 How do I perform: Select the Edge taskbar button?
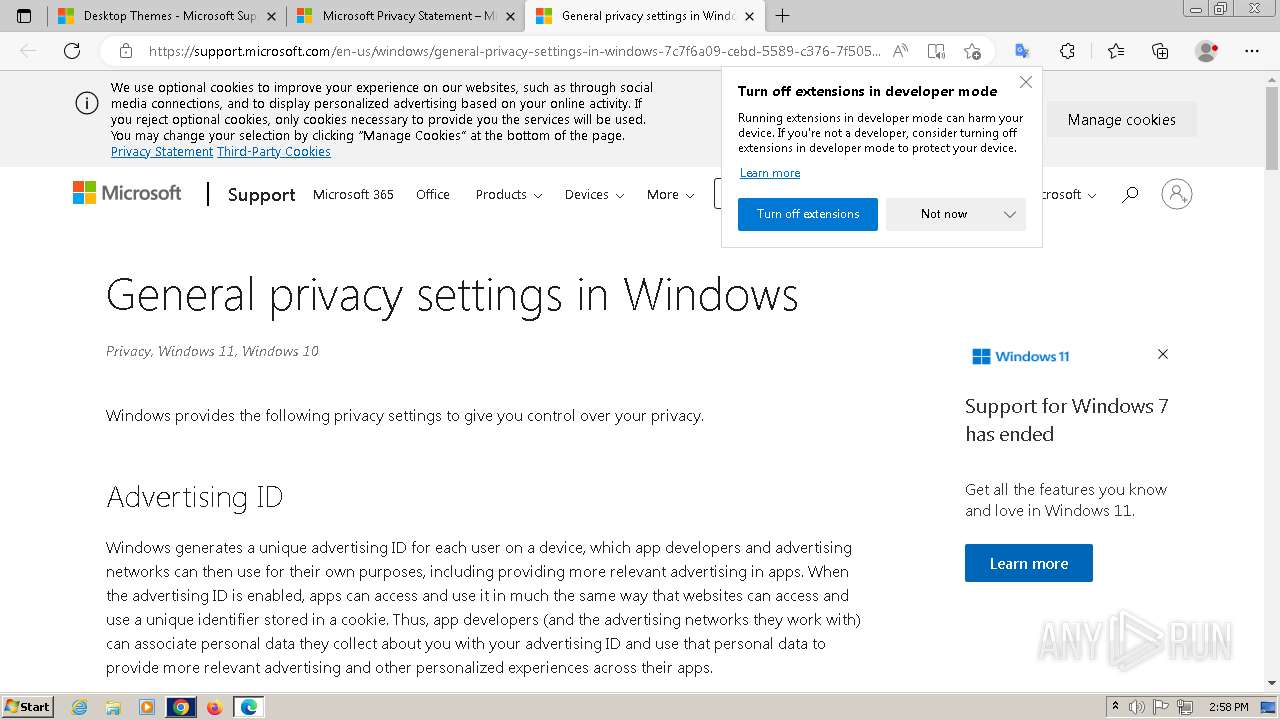248,707
